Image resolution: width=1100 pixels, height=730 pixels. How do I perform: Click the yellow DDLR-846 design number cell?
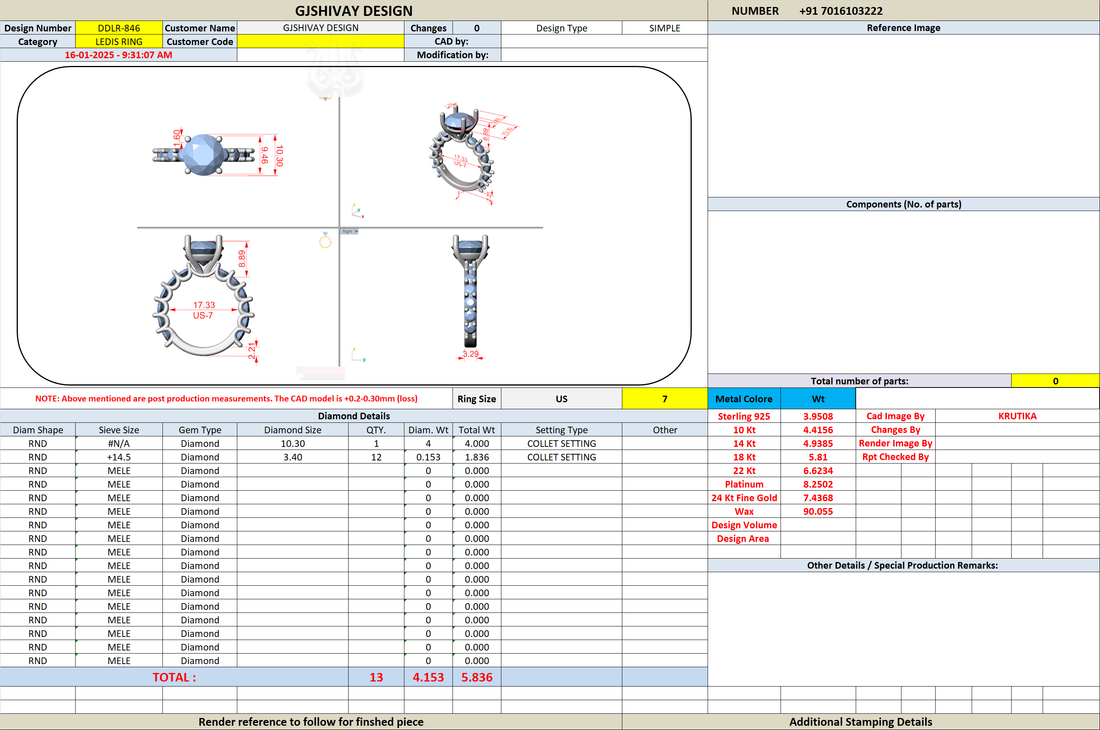coord(119,28)
